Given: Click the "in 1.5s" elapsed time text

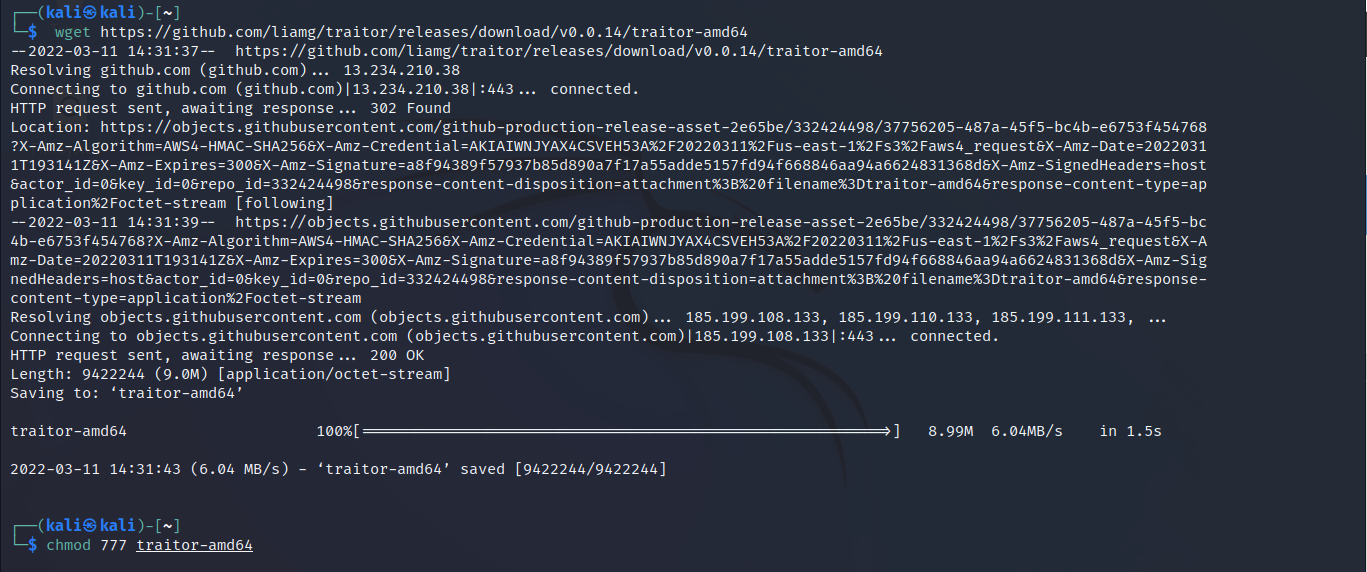Looking at the screenshot, I should click(x=1130, y=431).
